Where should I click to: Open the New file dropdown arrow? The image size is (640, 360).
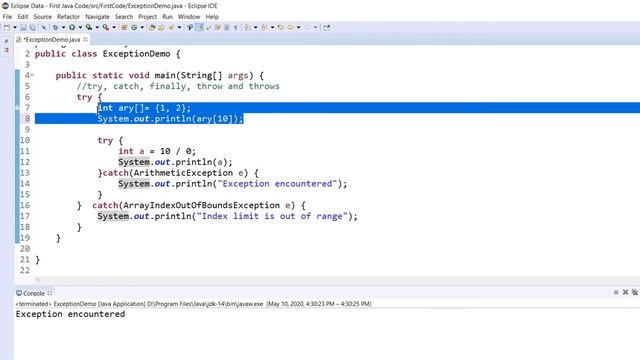pyautogui.click(x=15, y=27)
